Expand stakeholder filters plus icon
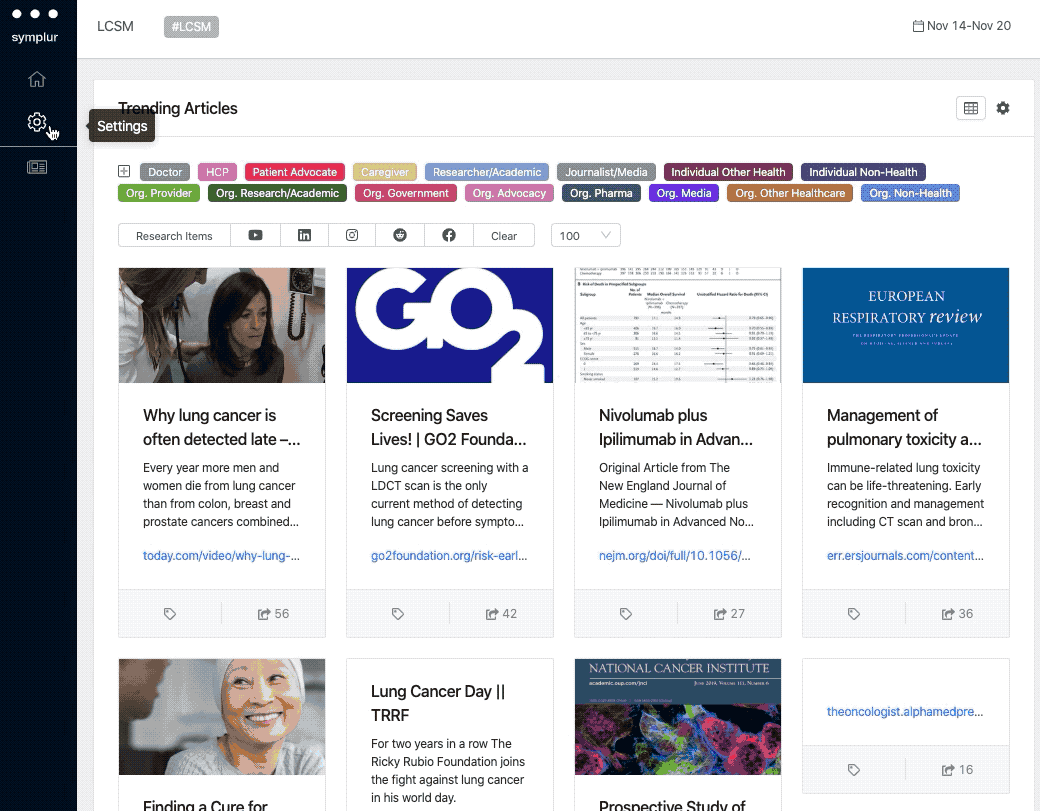This screenshot has height=811, width=1040. [x=124, y=171]
